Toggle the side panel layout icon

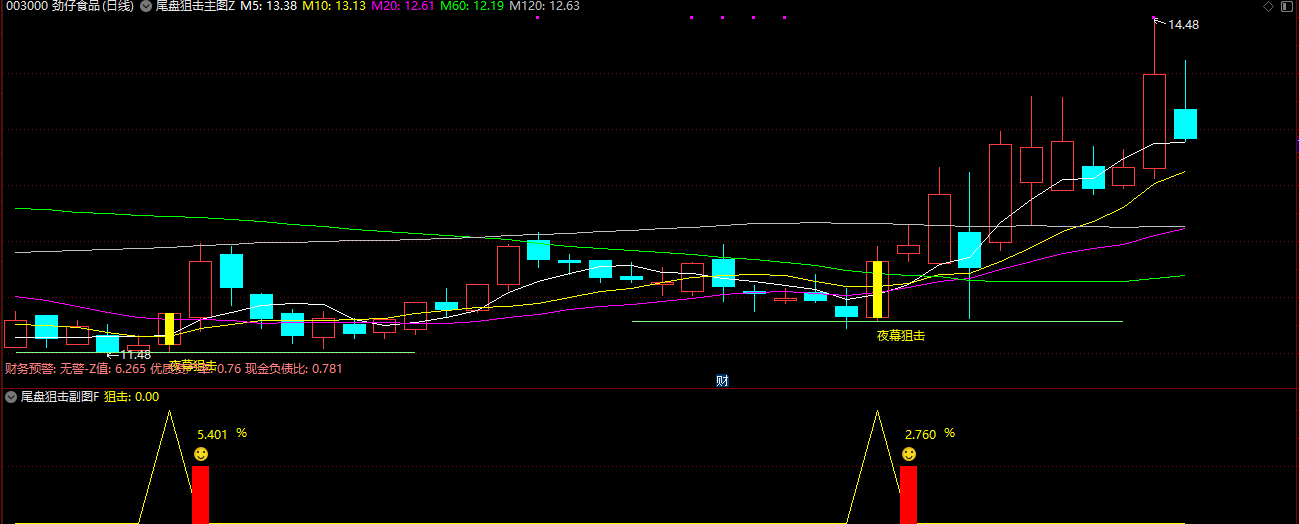1288,6
